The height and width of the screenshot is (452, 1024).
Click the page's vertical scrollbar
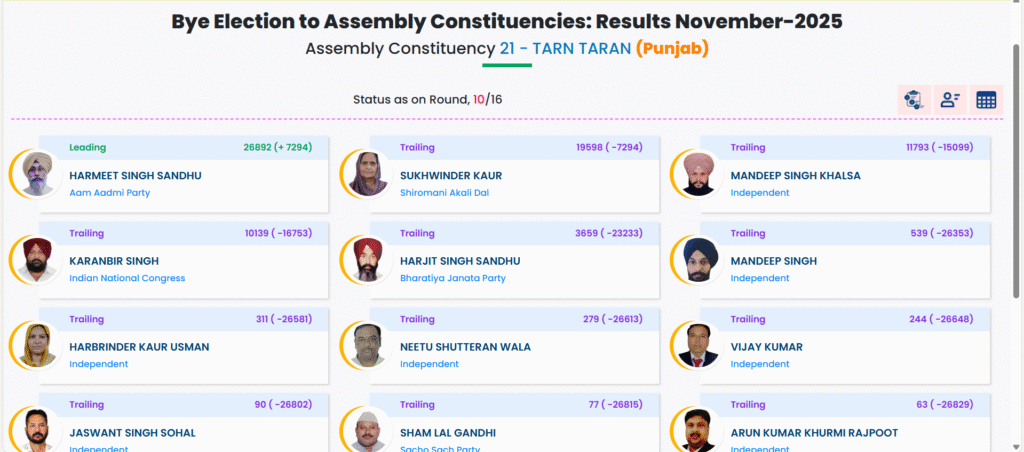(1016, 200)
